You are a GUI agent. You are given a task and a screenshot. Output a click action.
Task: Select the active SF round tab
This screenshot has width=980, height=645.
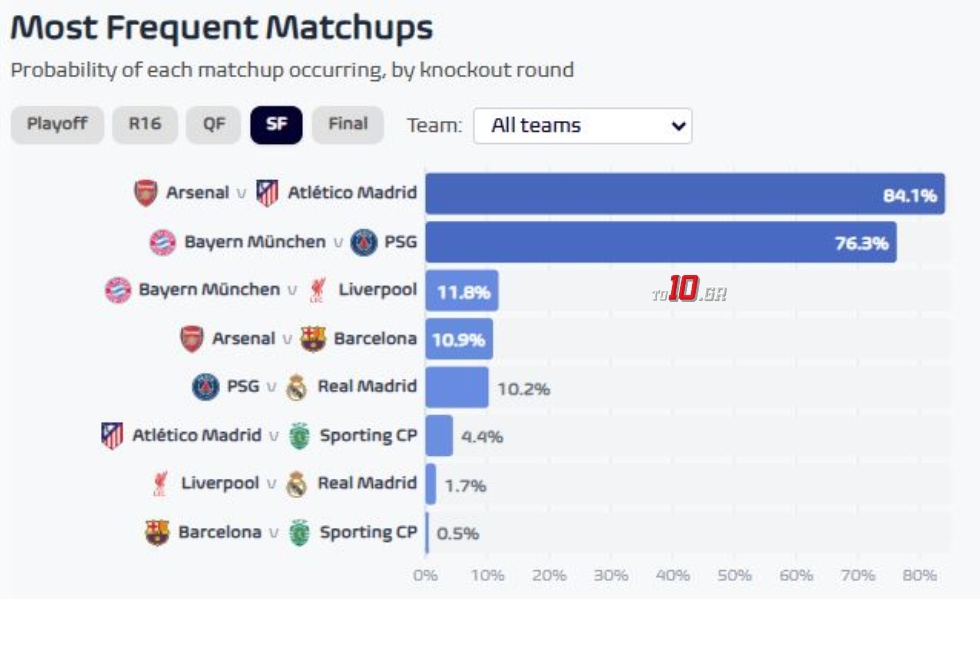click(276, 125)
